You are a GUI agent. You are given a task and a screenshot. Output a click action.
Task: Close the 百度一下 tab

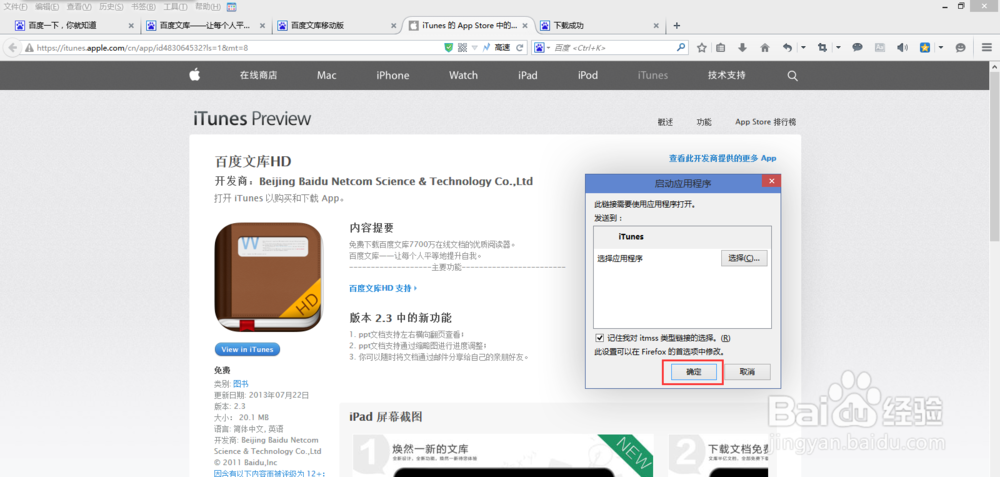131,26
